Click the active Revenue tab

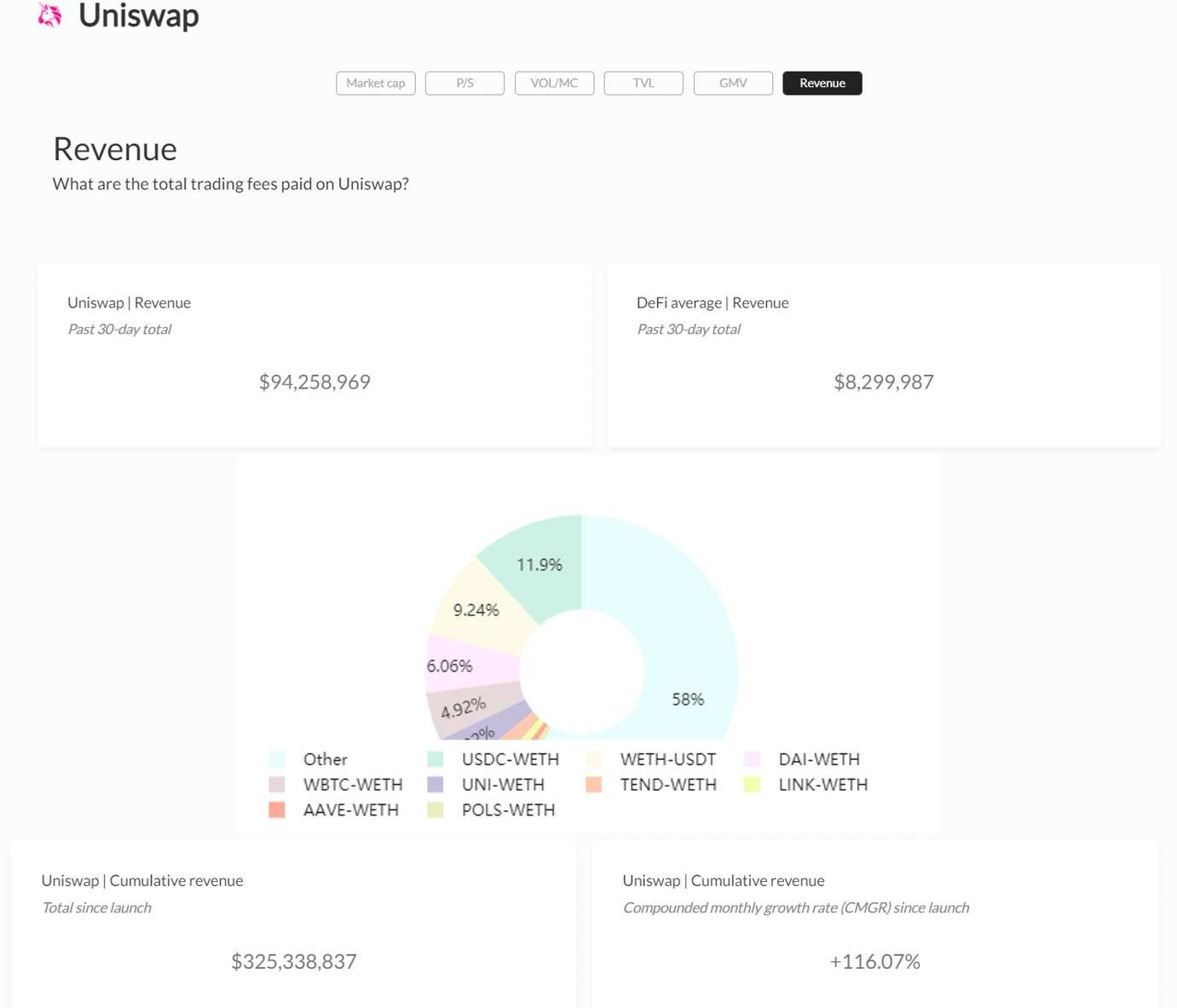[822, 84]
